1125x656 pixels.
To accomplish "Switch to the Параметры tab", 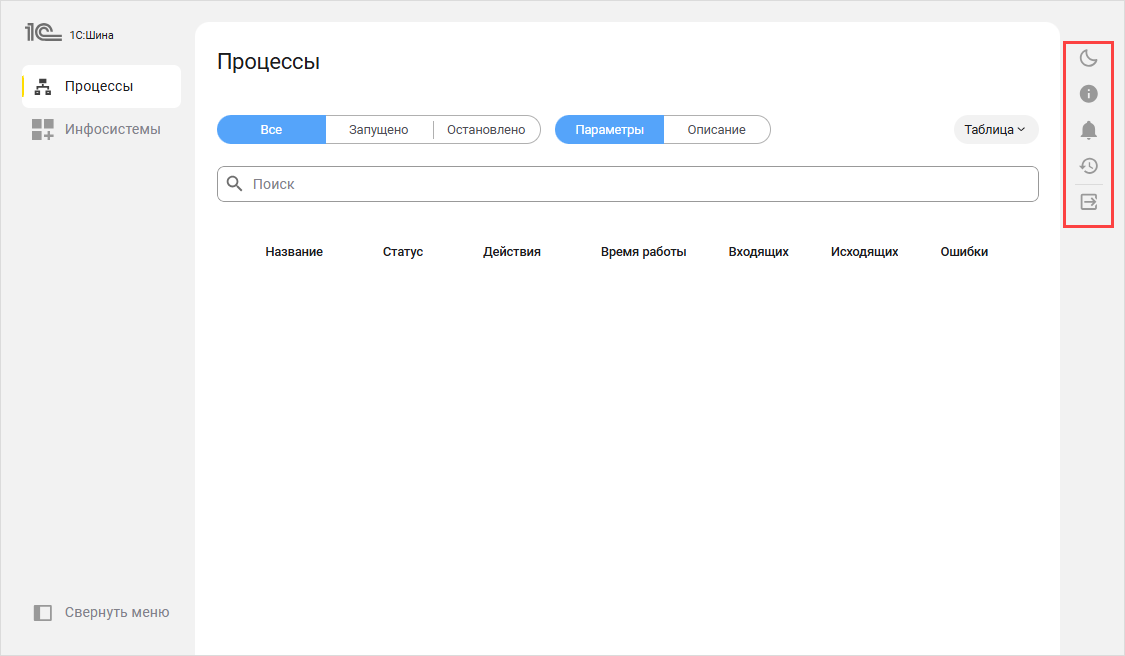I will 609,129.
